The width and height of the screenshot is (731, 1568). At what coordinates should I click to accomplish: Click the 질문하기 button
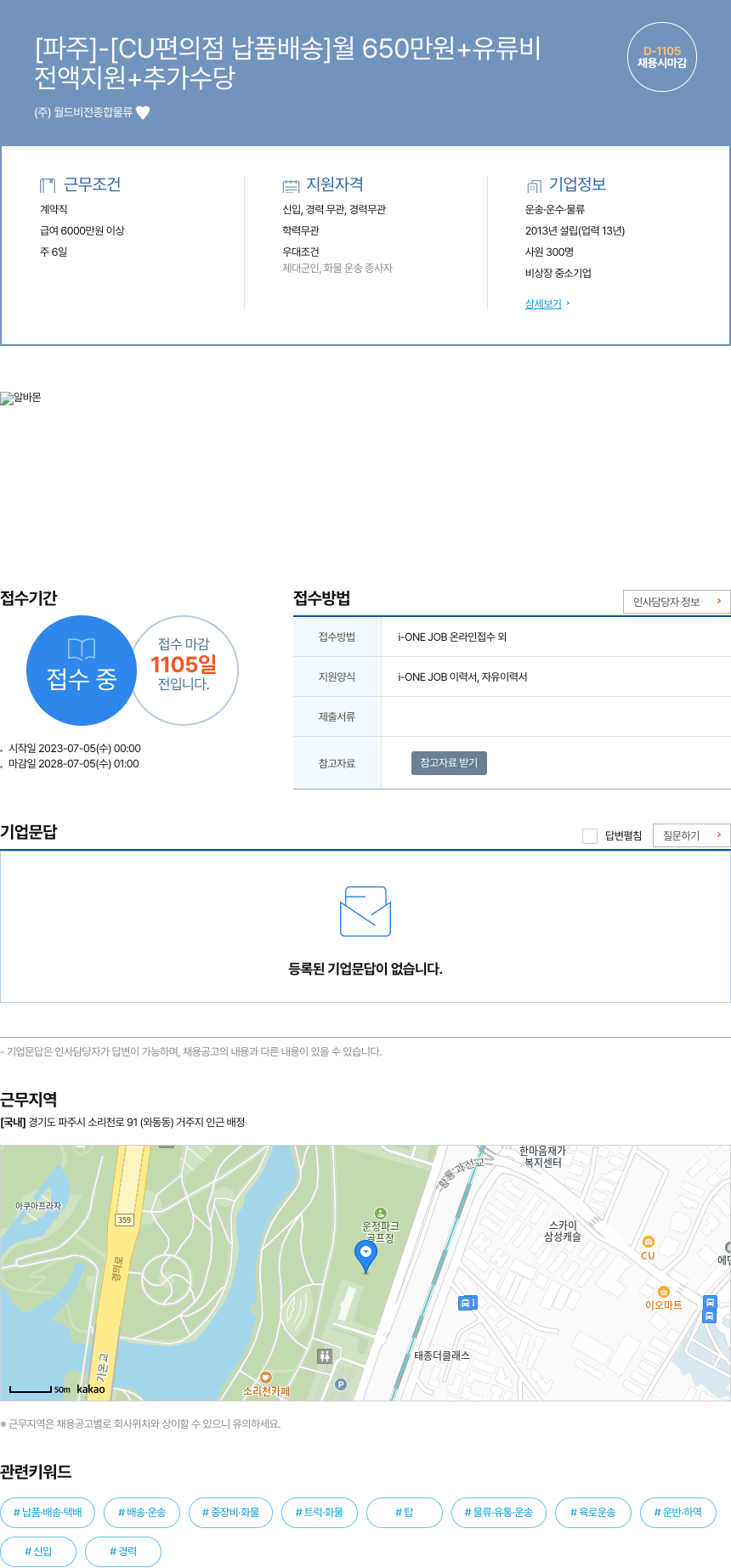[692, 835]
